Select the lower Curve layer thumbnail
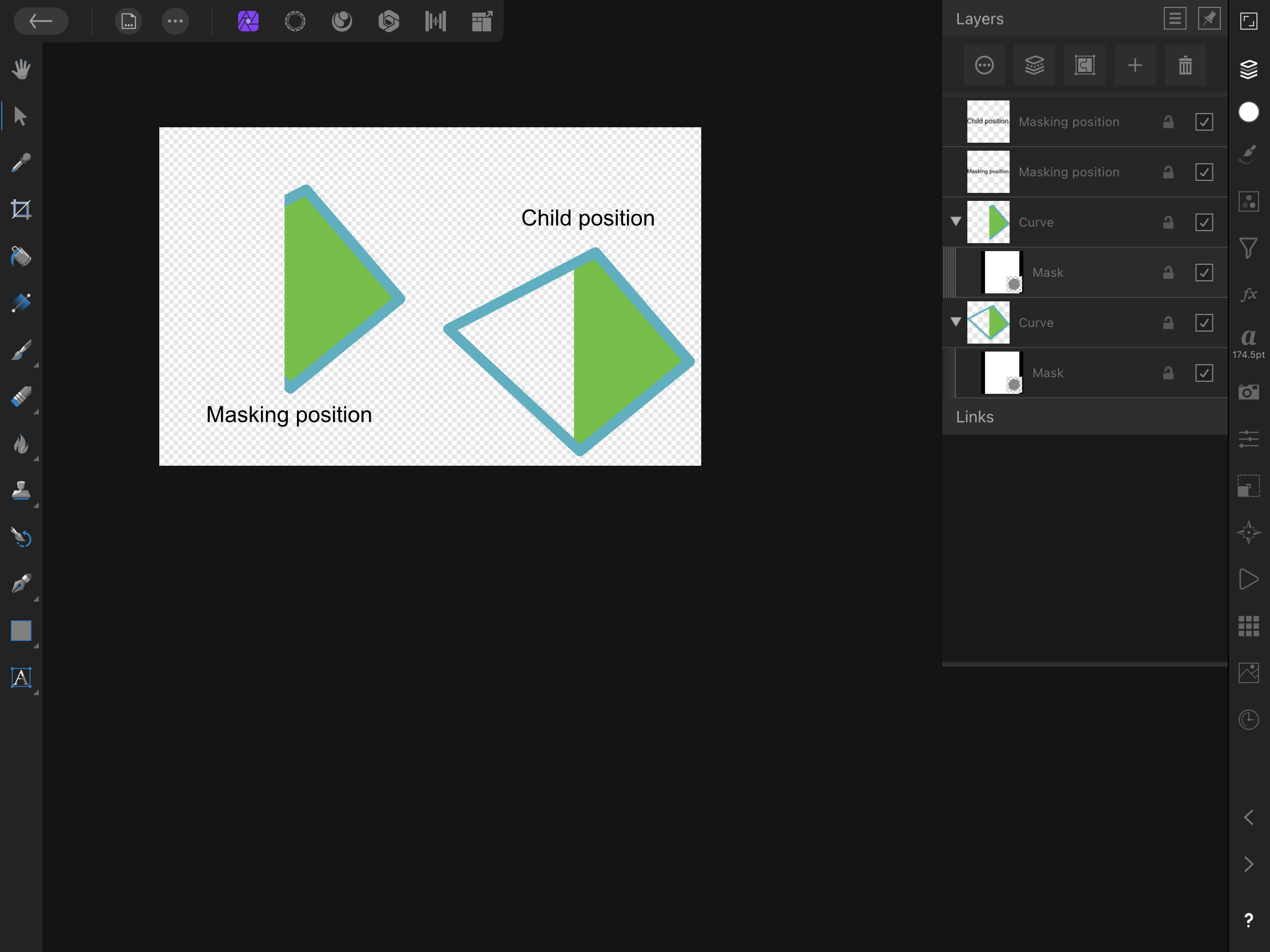This screenshot has height=952, width=1270. click(988, 322)
